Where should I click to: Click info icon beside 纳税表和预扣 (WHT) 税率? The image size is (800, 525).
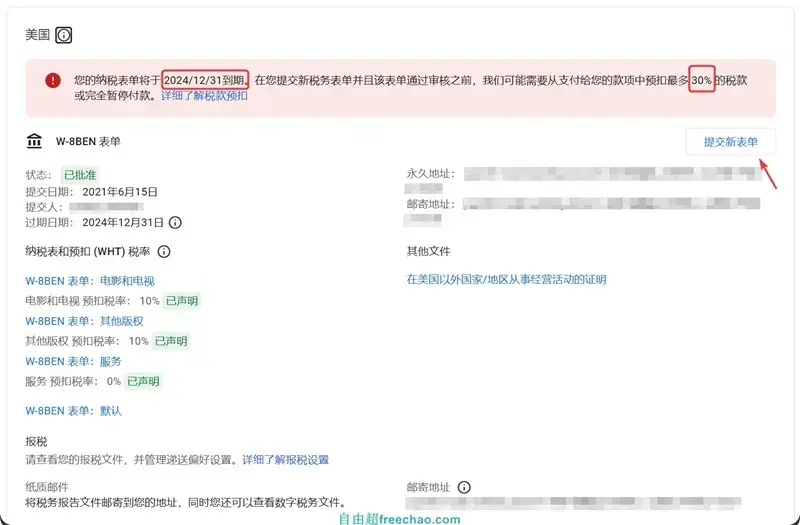[x=164, y=252]
